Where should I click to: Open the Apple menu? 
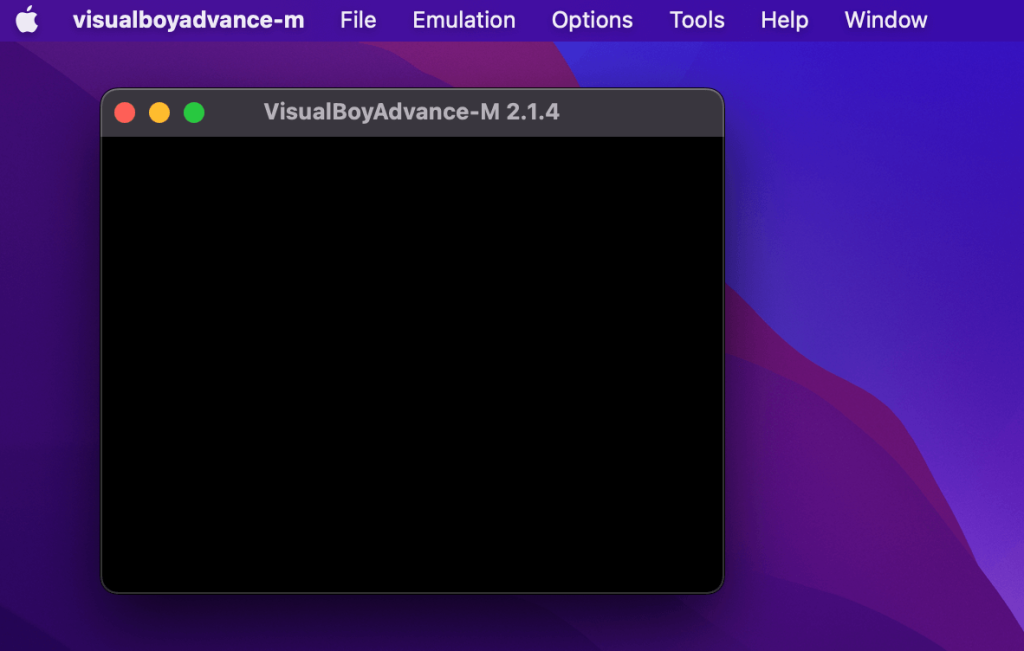click(x=27, y=19)
